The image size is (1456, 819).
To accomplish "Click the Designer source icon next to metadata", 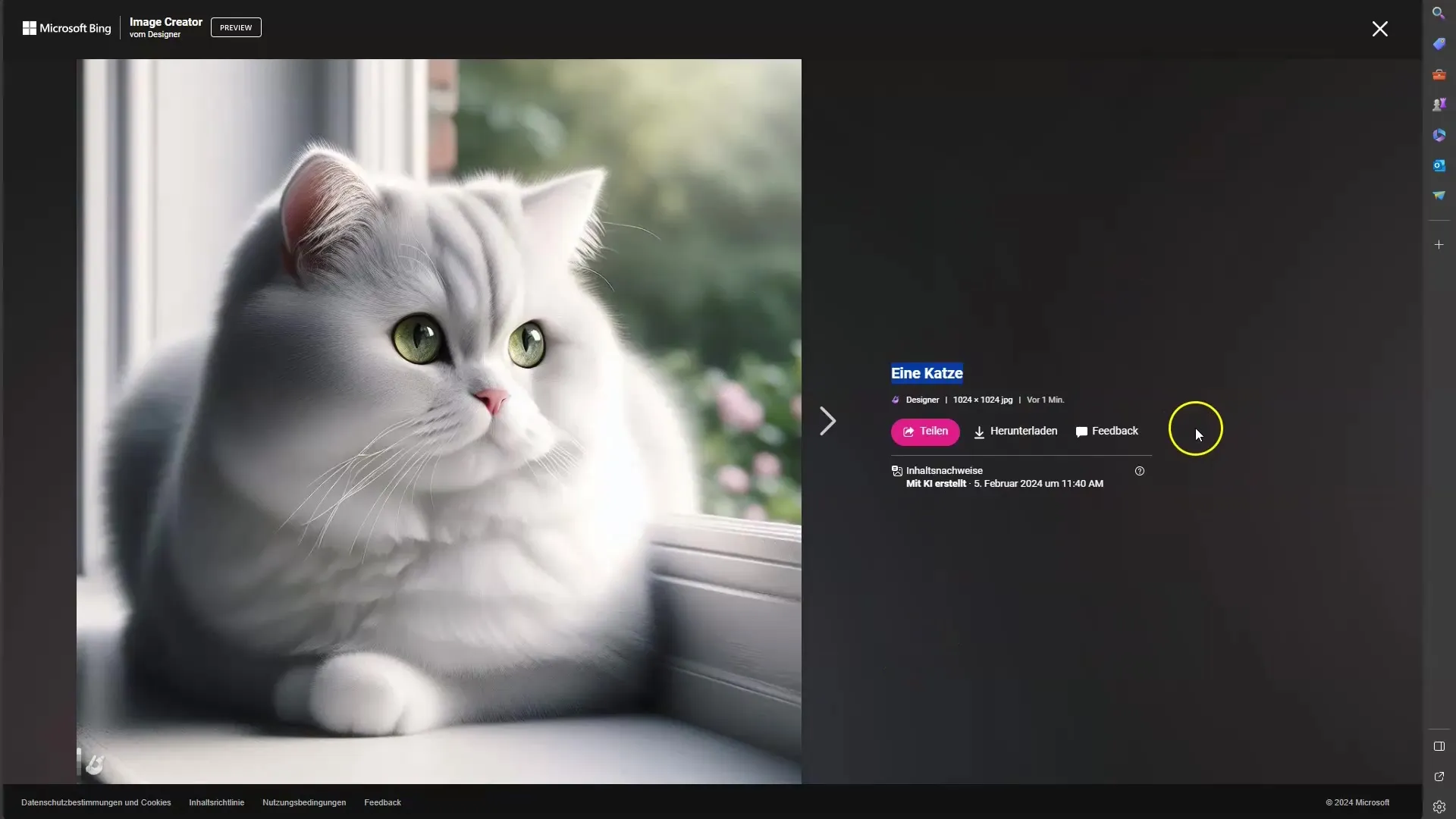I will pyautogui.click(x=895, y=400).
